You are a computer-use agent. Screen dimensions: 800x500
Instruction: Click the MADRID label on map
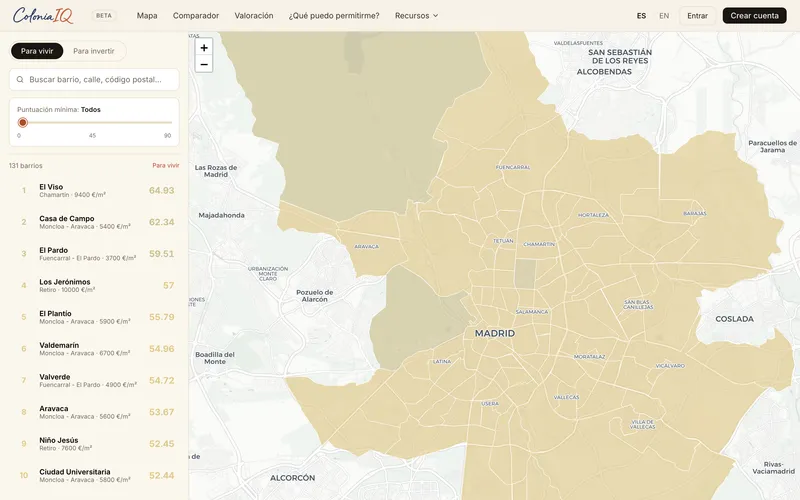click(495, 333)
